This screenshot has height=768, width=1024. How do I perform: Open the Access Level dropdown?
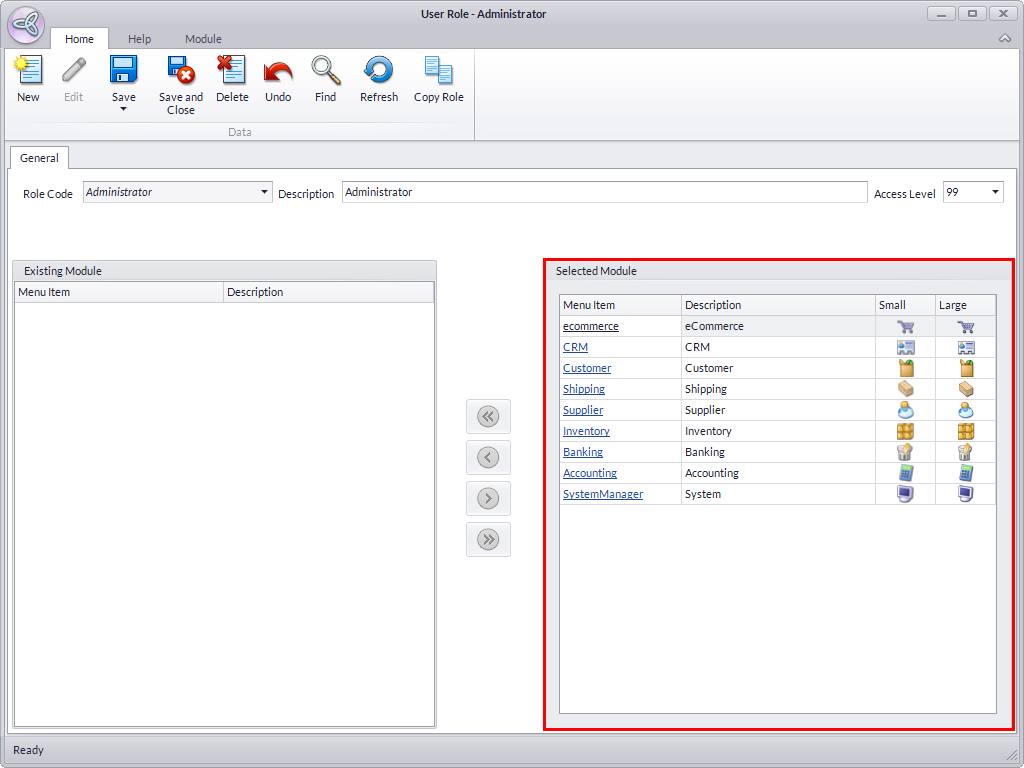pyautogui.click(x=995, y=192)
